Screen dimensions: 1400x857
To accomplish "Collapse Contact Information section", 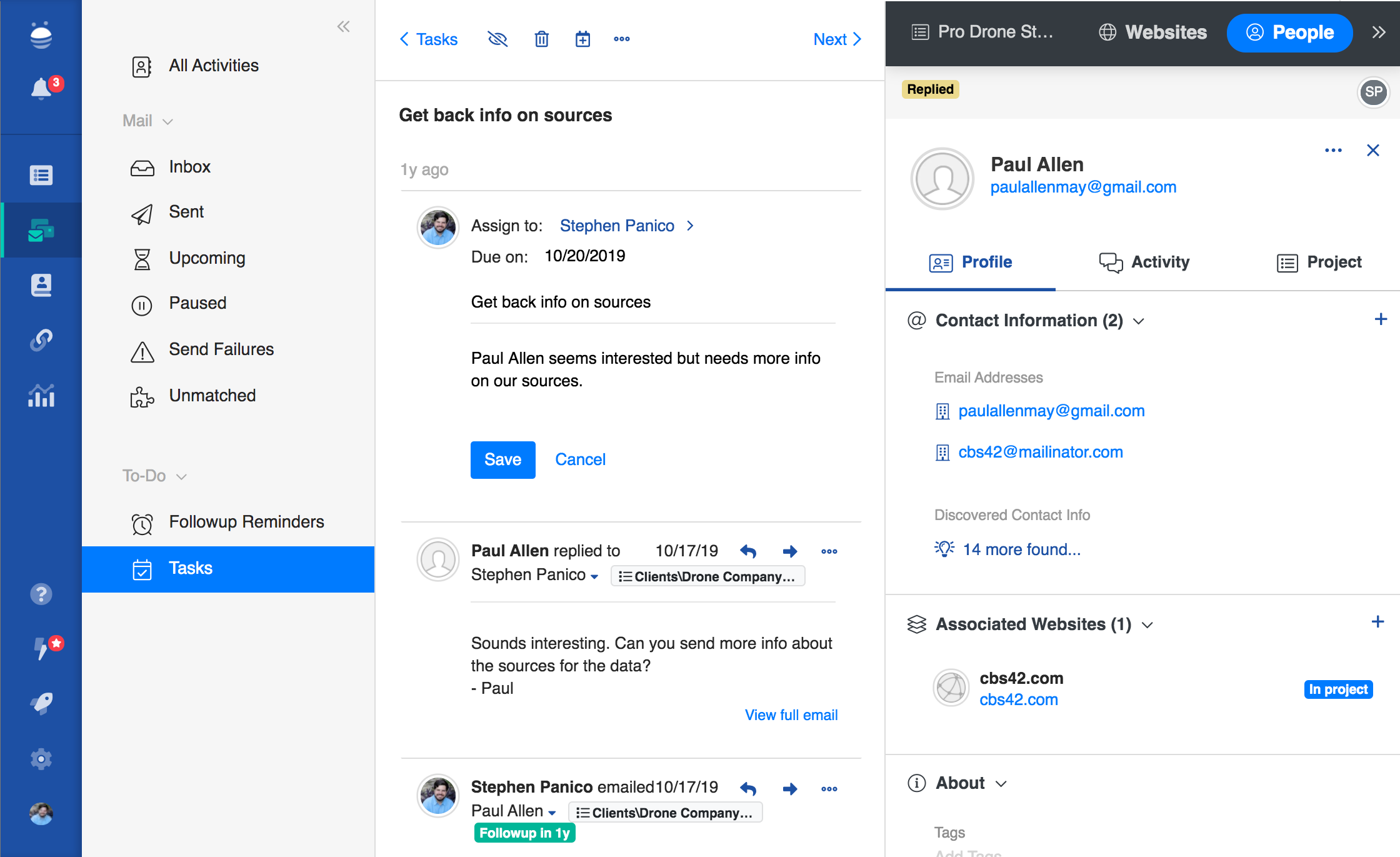I will [x=1139, y=321].
